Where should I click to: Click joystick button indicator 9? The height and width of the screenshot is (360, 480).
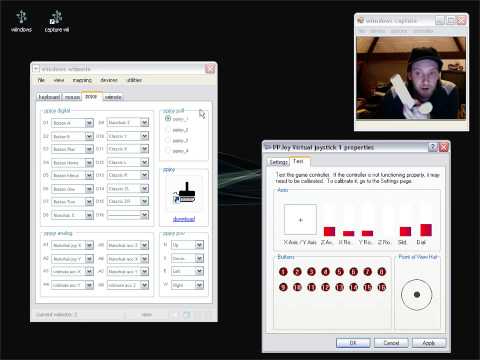[283, 287]
